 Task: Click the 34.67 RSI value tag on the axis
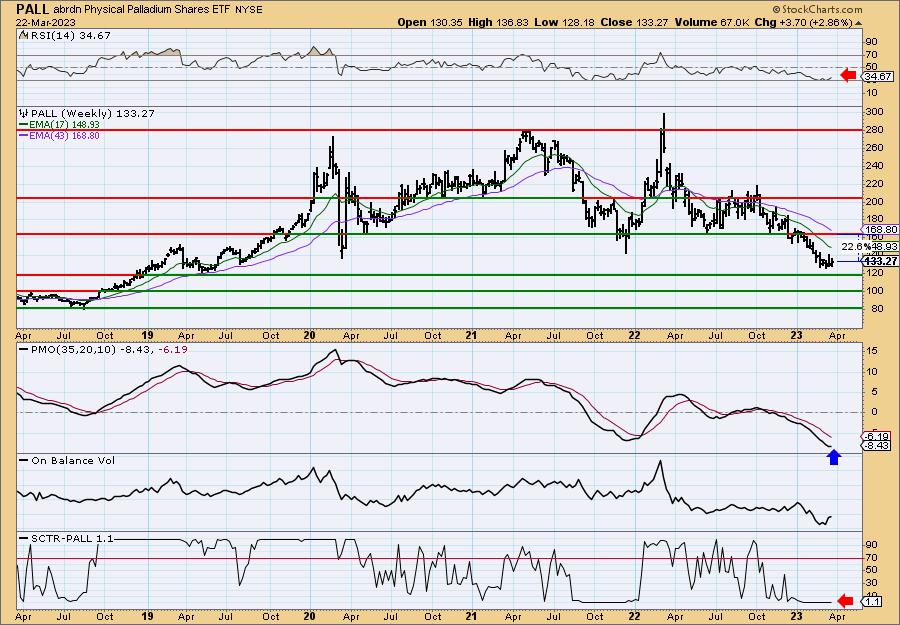[x=878, y=76]
